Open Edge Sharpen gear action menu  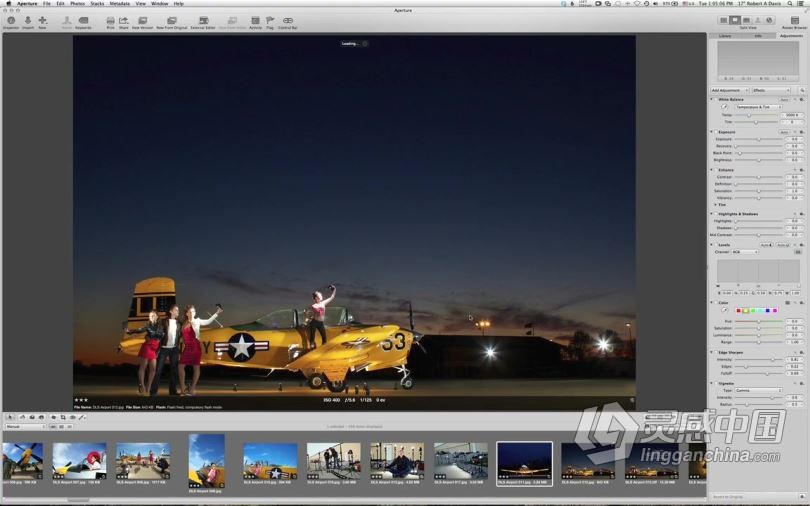point(802,352)
